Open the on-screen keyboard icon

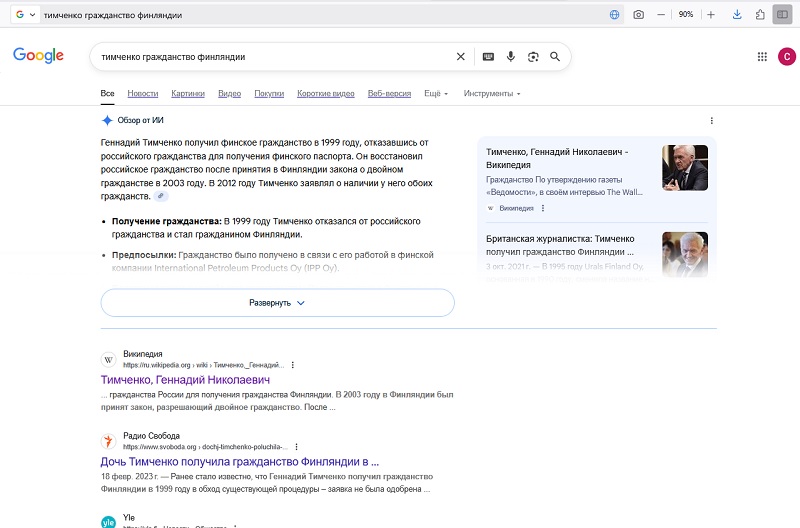pos(488,57)
